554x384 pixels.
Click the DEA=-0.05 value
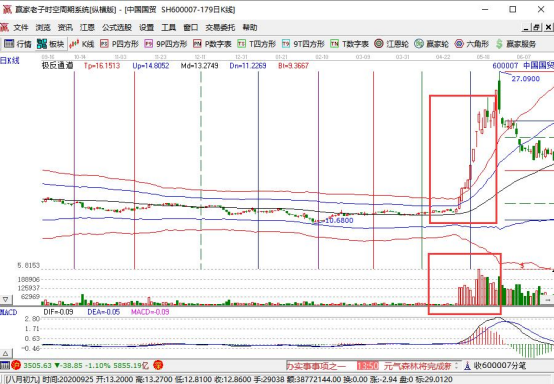tap(104, 312)
